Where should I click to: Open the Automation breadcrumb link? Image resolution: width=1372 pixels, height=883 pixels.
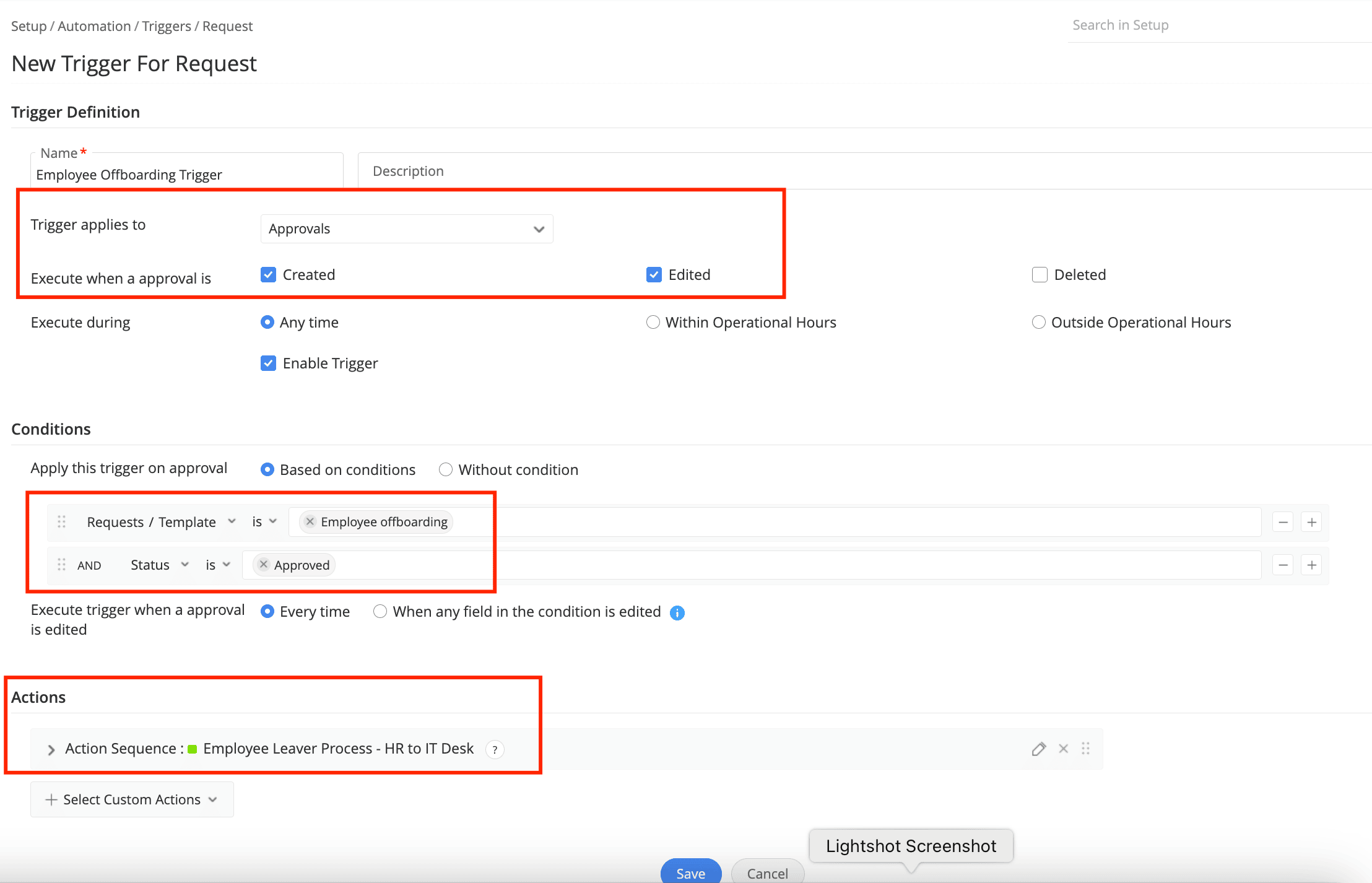pos(94,26)
